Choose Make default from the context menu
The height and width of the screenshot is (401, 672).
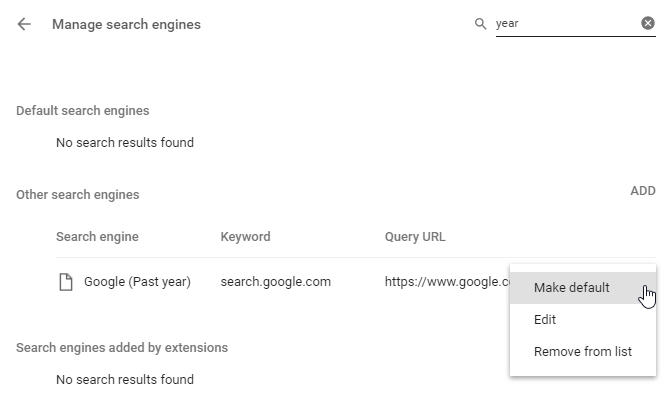[x=571, y=288]
